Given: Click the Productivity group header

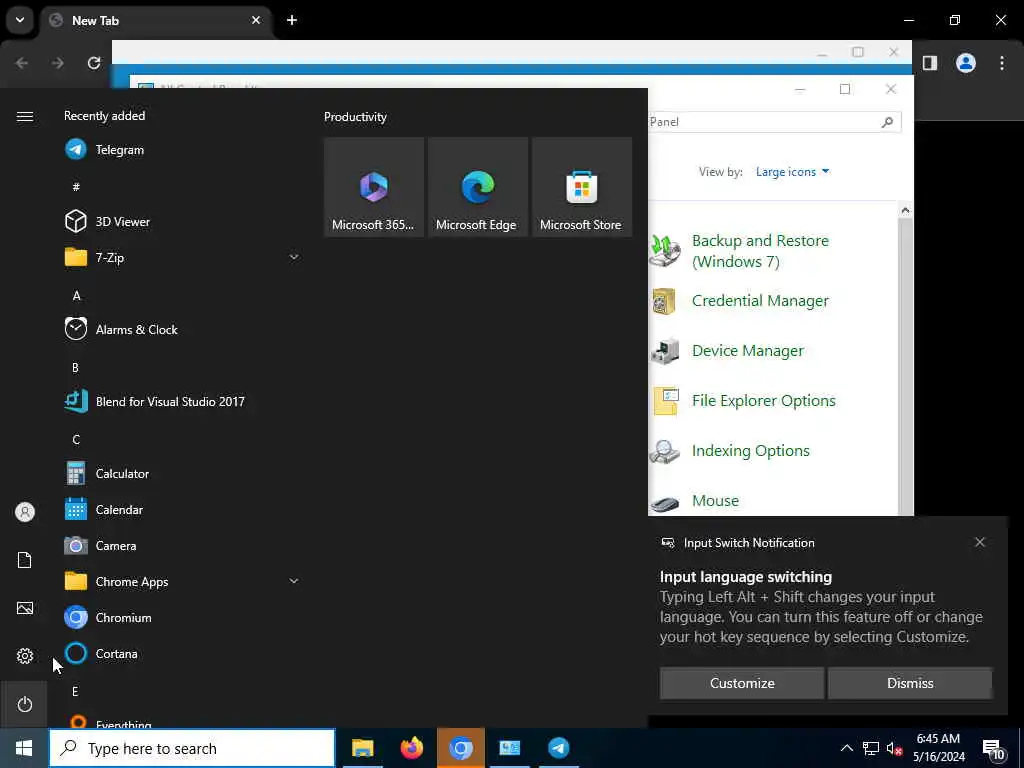Looking at the screenshot, I should (x=355, y=117).
